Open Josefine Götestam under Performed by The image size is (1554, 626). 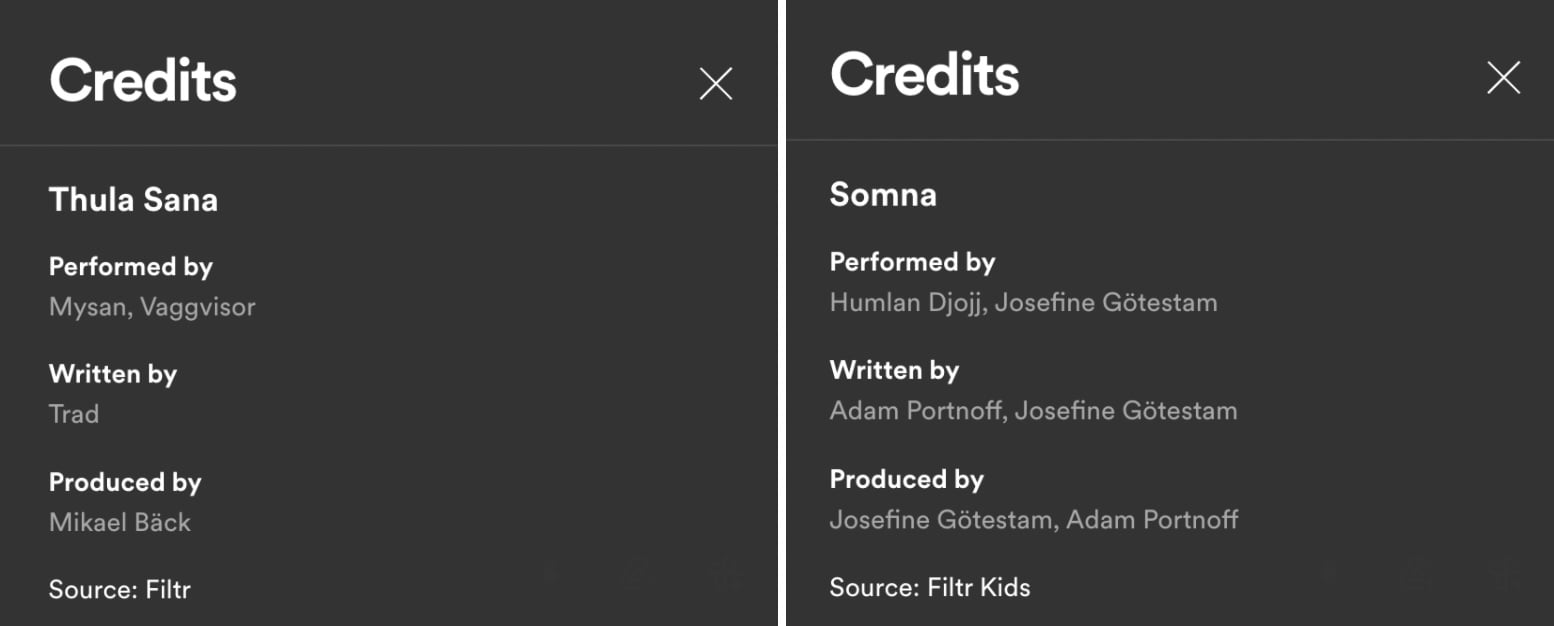1107,302
